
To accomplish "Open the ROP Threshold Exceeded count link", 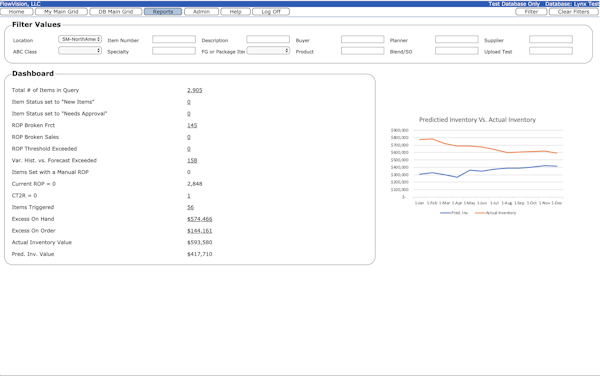I will coord(189,149).
